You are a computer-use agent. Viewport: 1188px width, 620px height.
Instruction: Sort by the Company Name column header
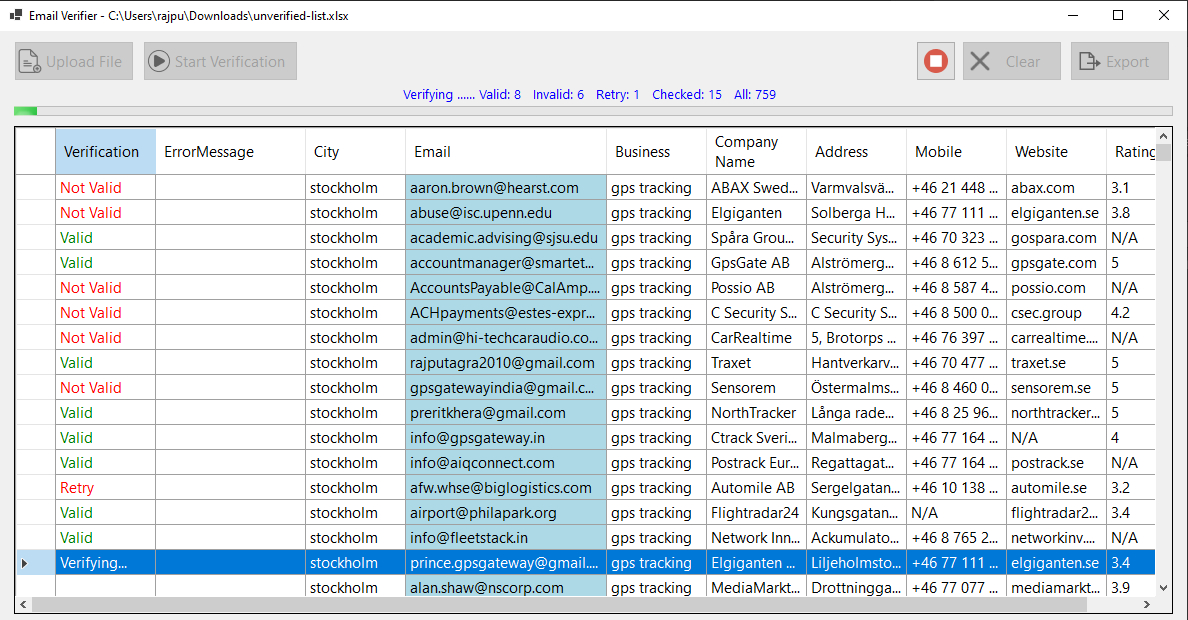coord(756,152)
